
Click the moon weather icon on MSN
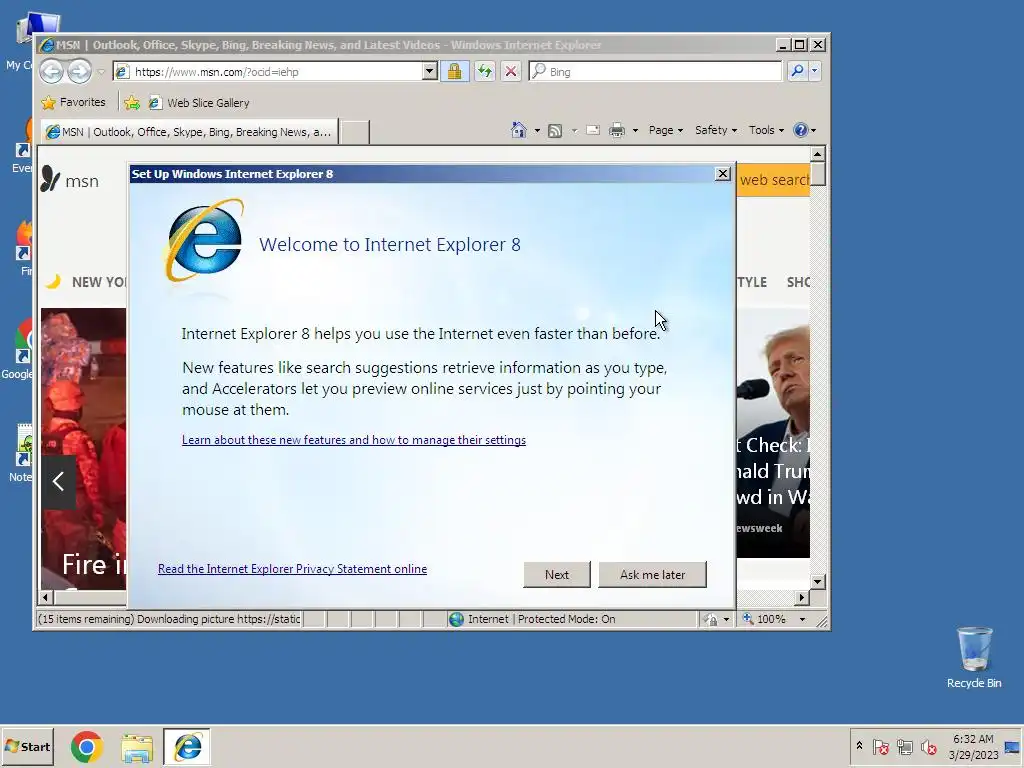pyautogui.click(x=53, y=281)
